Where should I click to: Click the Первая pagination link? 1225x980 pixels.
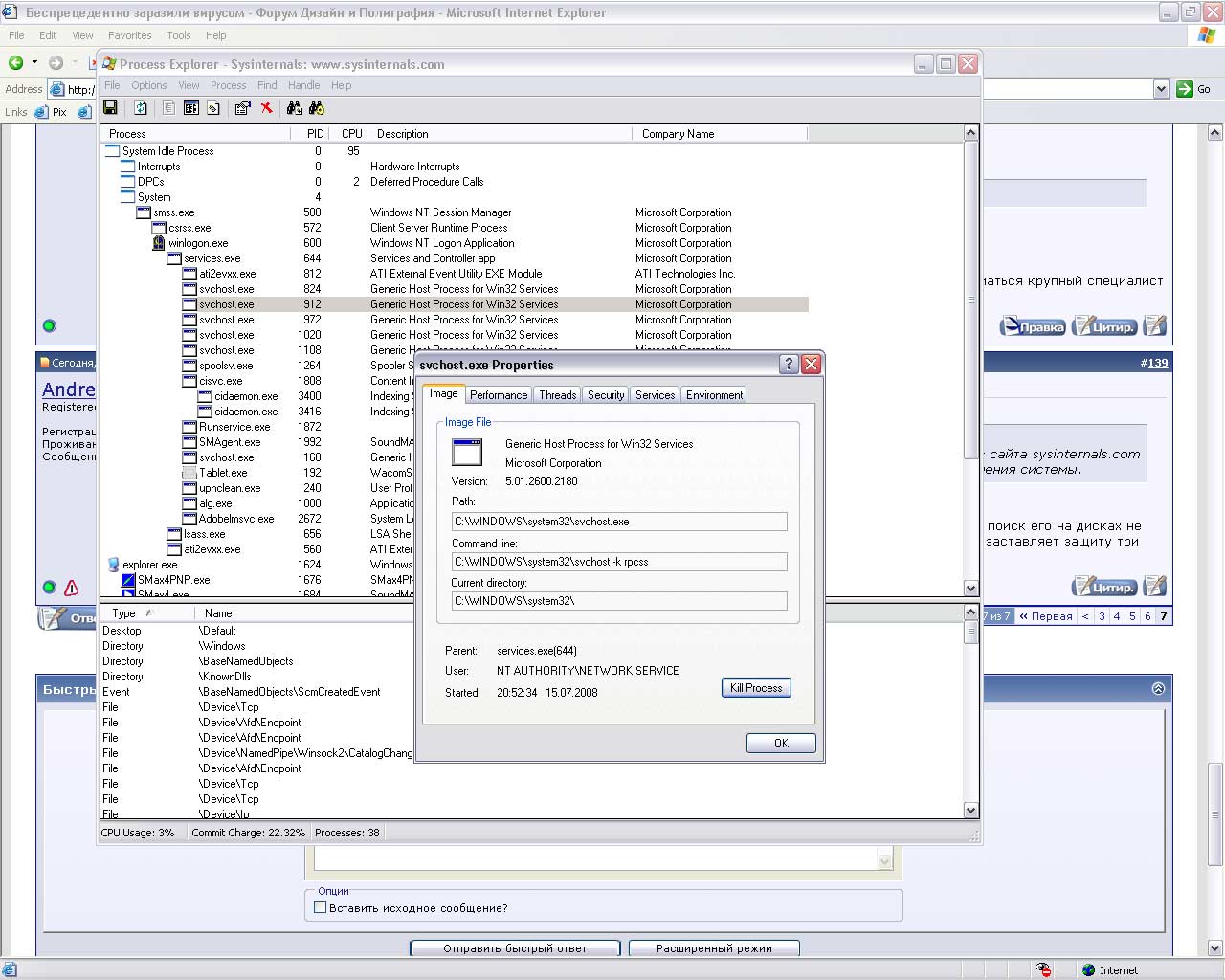[x=1046, y=616]
